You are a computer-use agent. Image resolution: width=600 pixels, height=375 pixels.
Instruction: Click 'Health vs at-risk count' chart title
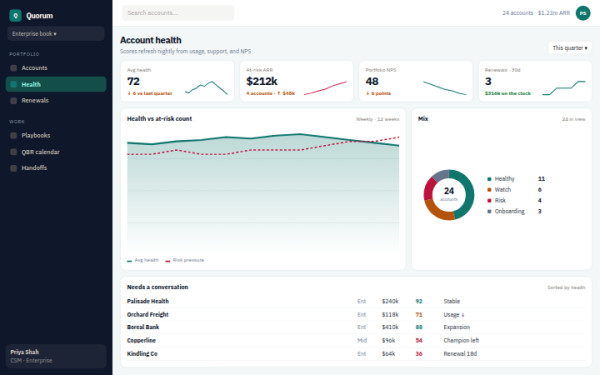pos(159,119)
